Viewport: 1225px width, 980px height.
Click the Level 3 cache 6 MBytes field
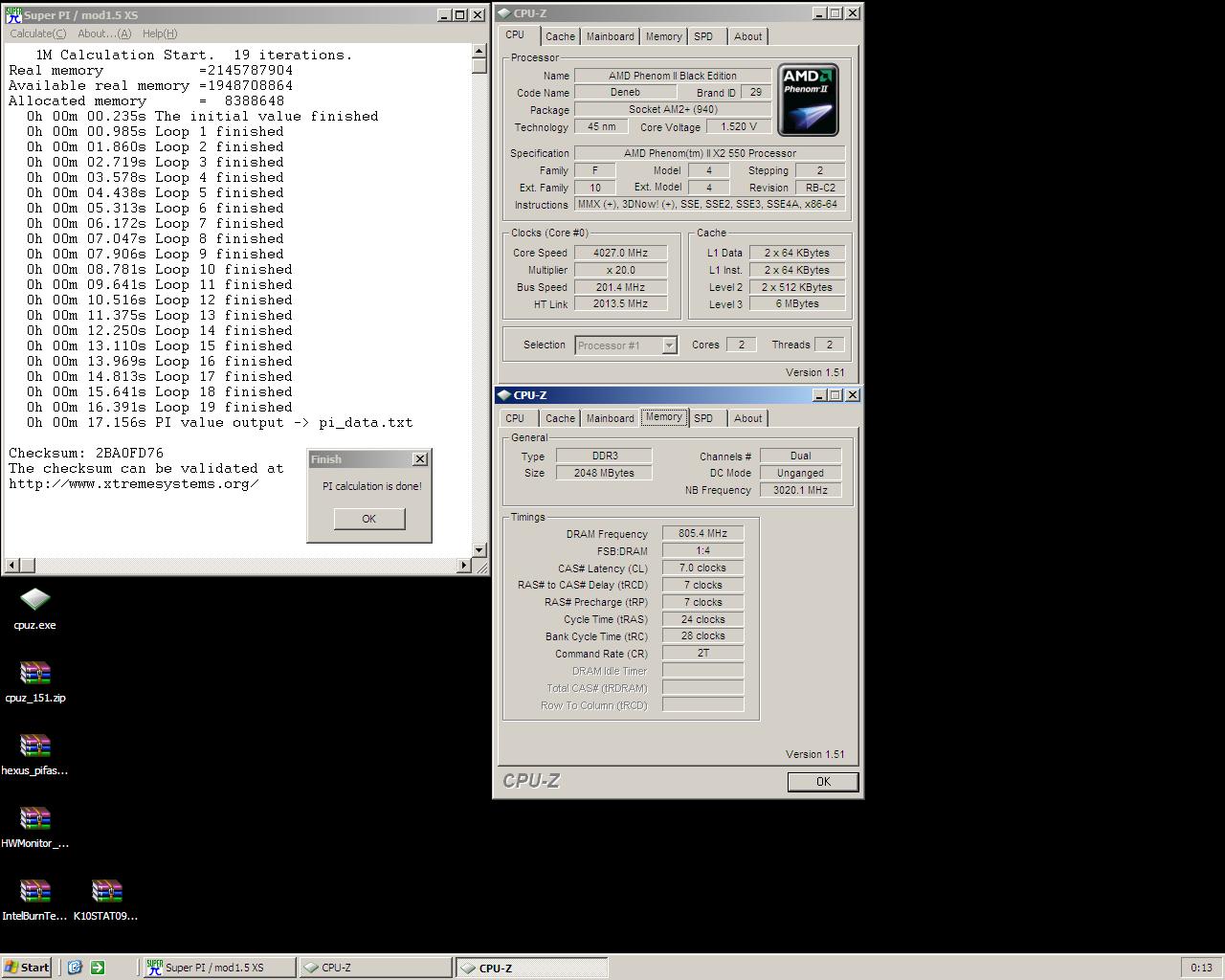(797, 304)
